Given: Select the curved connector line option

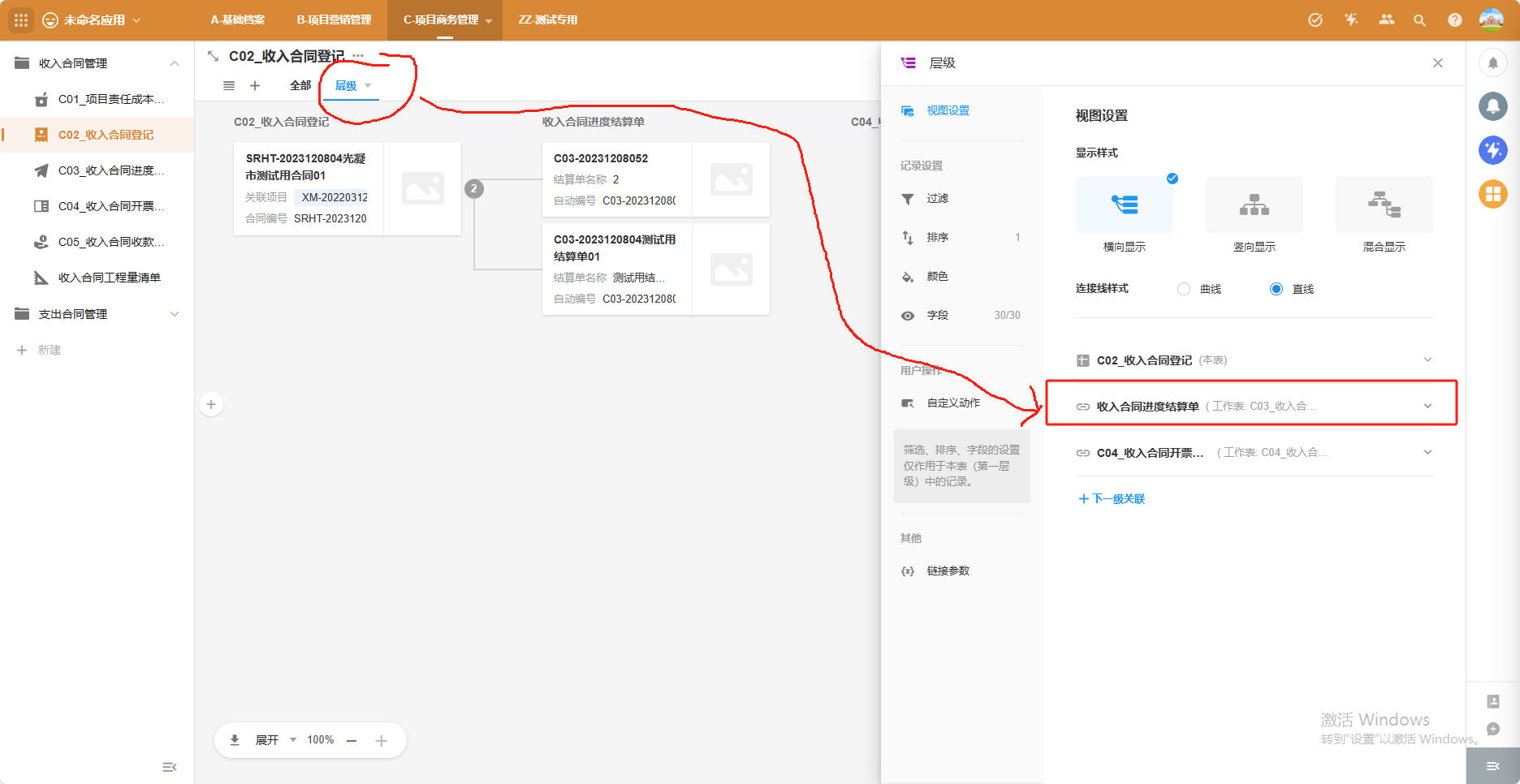Looking at the screenshot, I should tap(1184, 289).
